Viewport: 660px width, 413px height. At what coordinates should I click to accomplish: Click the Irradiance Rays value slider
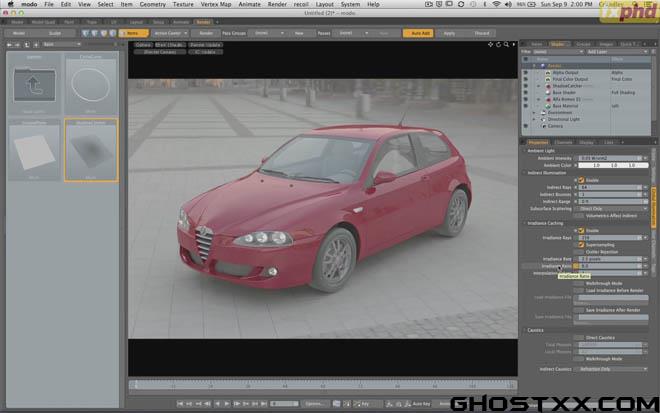[610, 238]
